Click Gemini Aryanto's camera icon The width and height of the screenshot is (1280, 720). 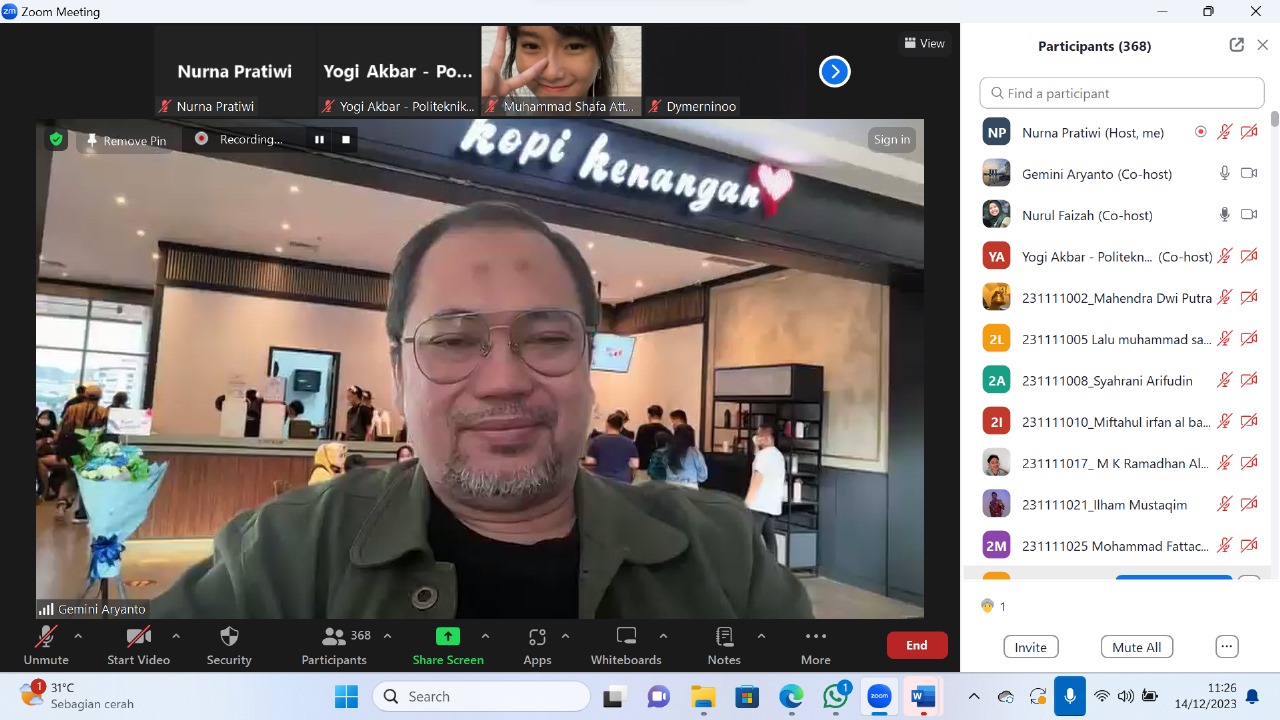click(1249, 173)
